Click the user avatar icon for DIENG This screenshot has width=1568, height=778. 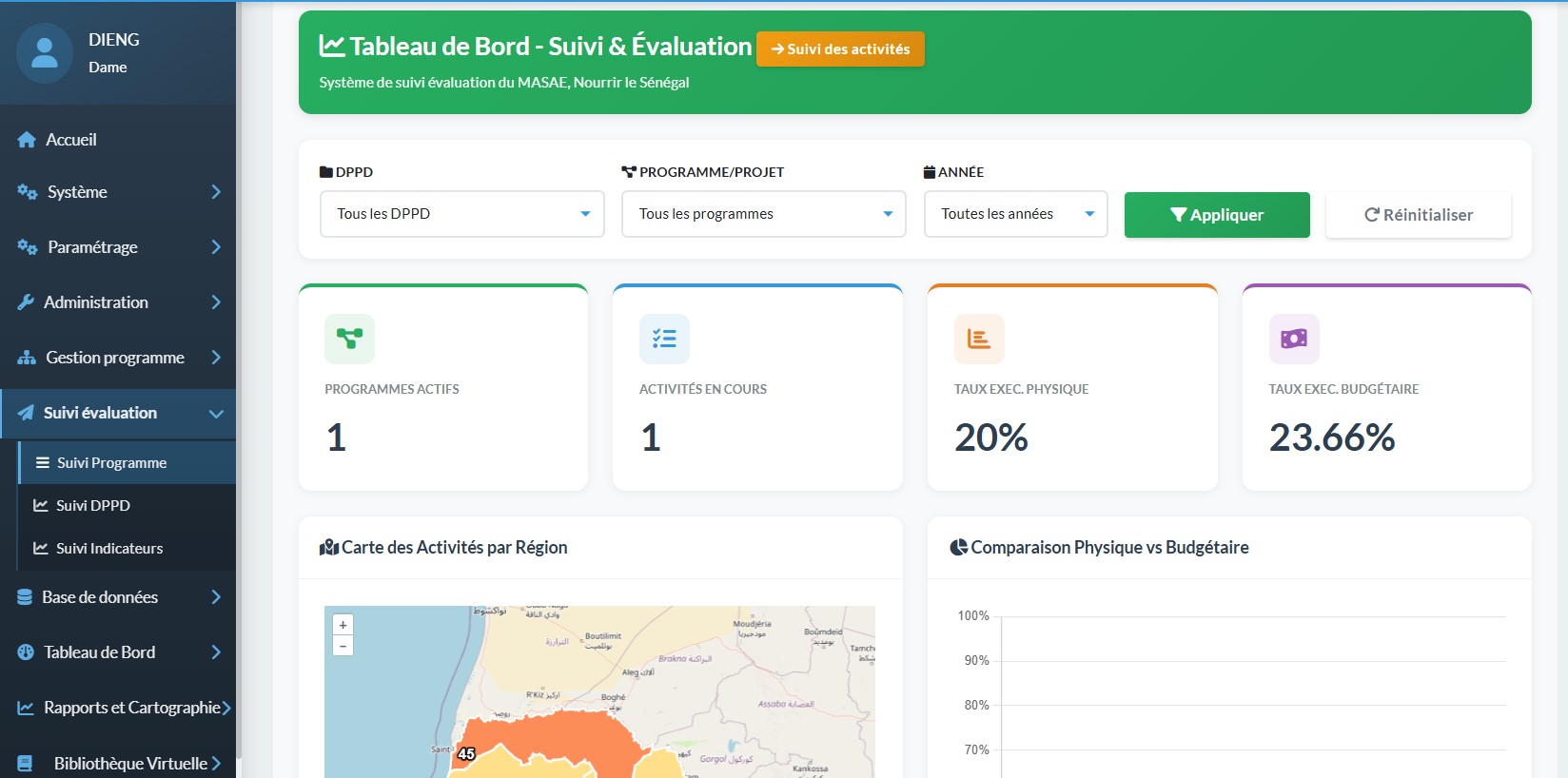pos(44,52)
